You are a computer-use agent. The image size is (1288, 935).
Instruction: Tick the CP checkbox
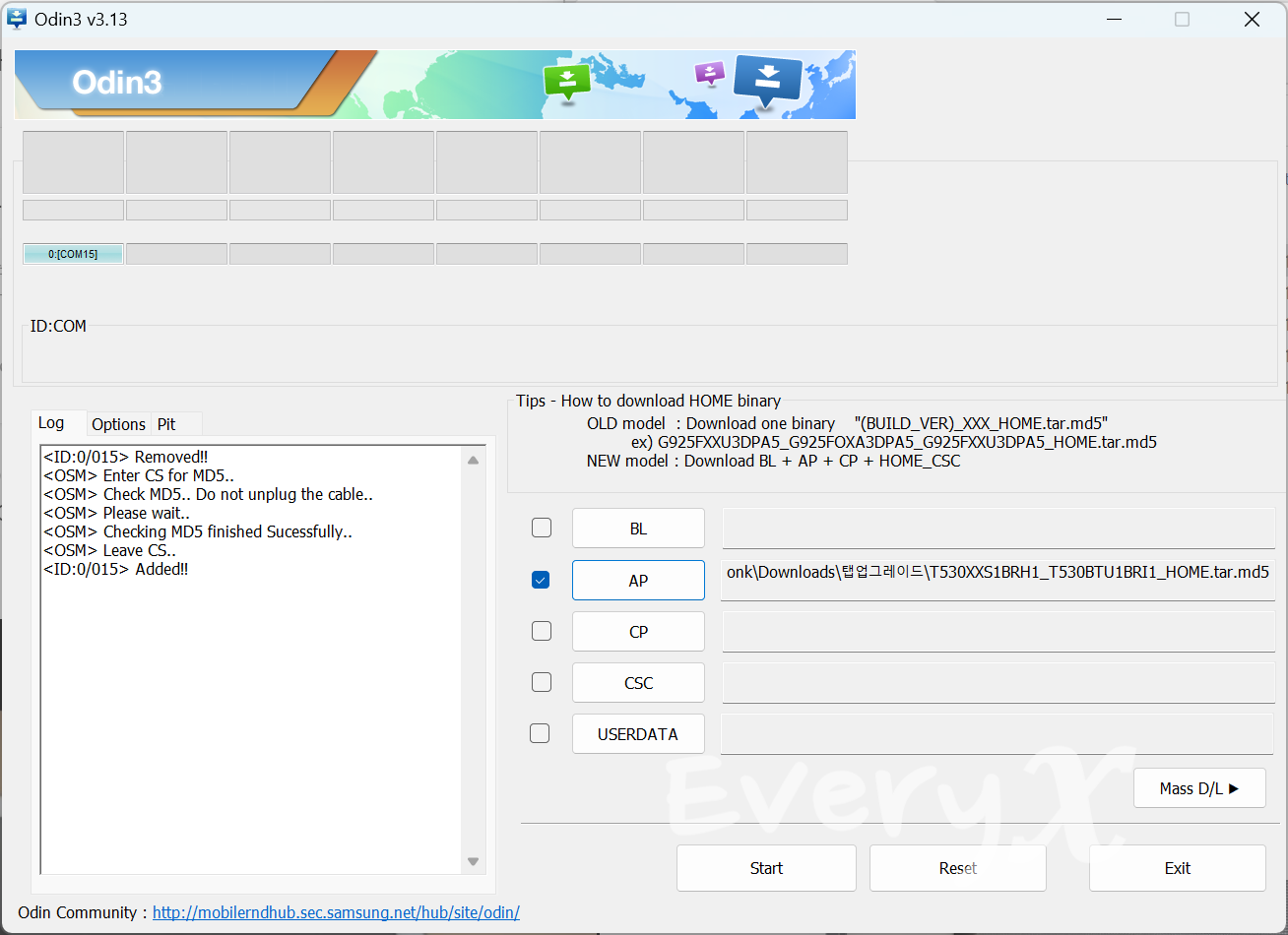[542, 631]
